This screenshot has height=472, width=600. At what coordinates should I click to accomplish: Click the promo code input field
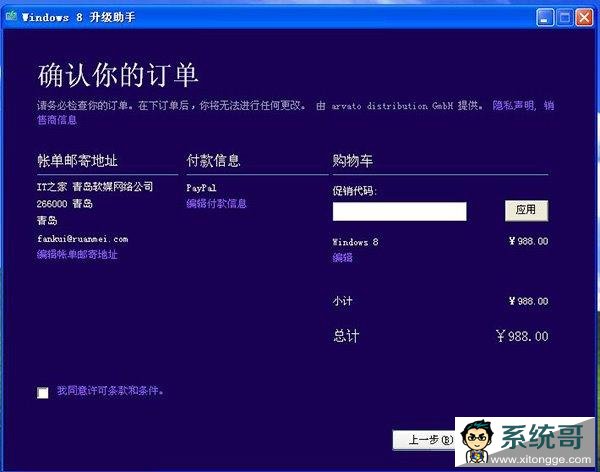click(x=399, y=211)
